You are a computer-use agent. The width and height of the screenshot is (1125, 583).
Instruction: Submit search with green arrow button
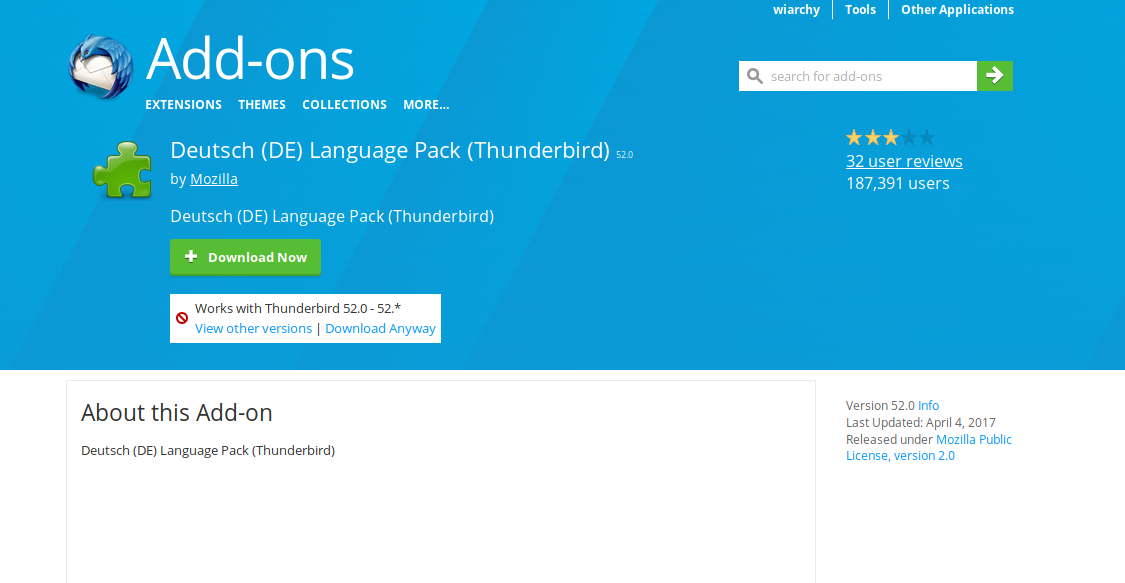[x=994, y=76]
